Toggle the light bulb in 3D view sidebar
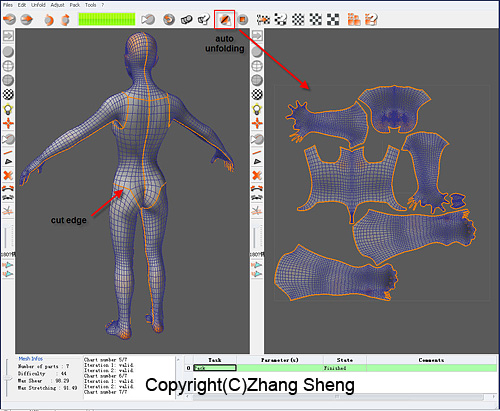The image size is (500, 411). tap(8, 109)
